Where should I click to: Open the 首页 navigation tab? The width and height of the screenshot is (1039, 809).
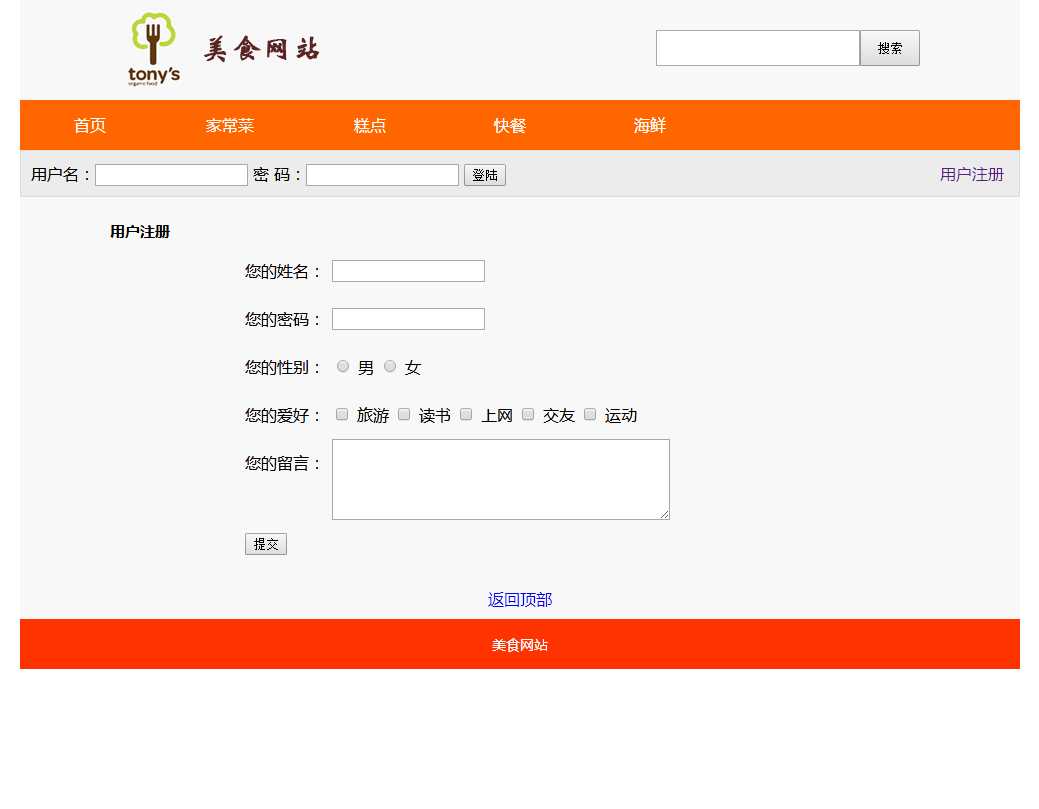click(x=90, y=125)
